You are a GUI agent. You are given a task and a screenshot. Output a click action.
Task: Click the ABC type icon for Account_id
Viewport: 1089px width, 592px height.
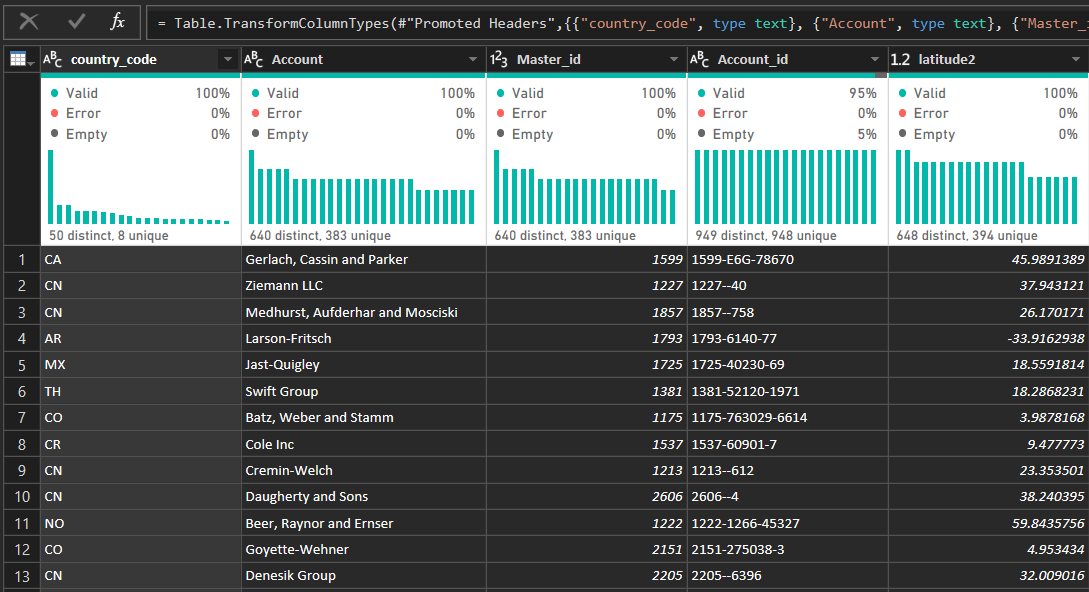(700, 60)
